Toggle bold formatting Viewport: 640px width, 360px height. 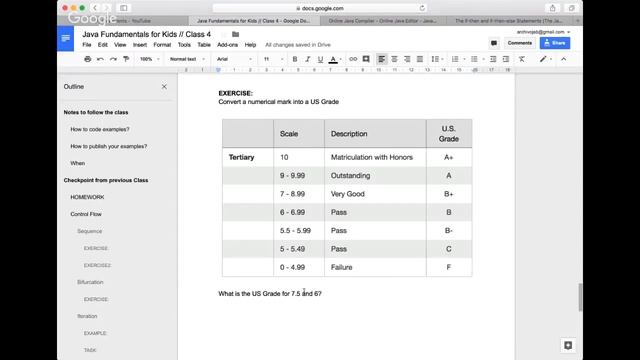point(295,59)
